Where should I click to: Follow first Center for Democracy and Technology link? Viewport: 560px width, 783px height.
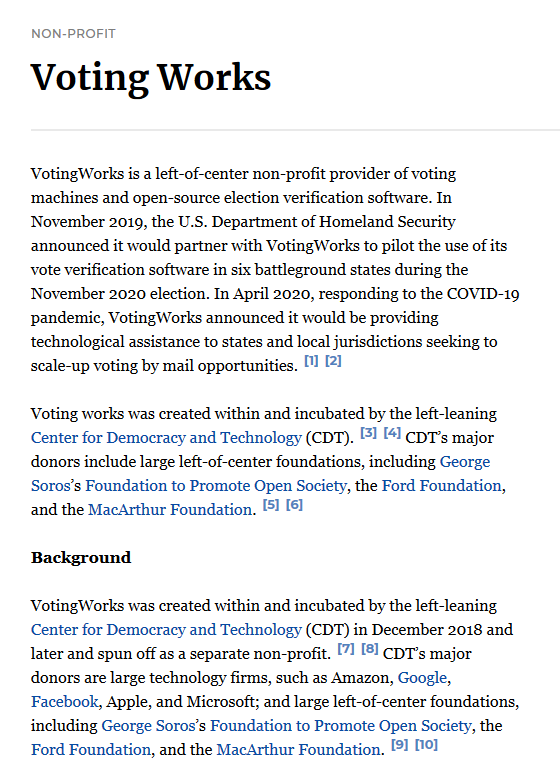click(166, 437)
